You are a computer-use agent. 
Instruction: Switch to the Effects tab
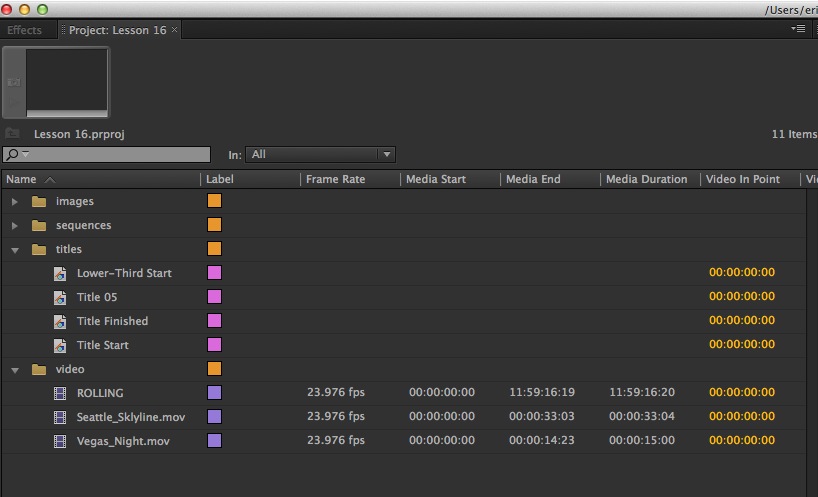[x=25, y=30]
